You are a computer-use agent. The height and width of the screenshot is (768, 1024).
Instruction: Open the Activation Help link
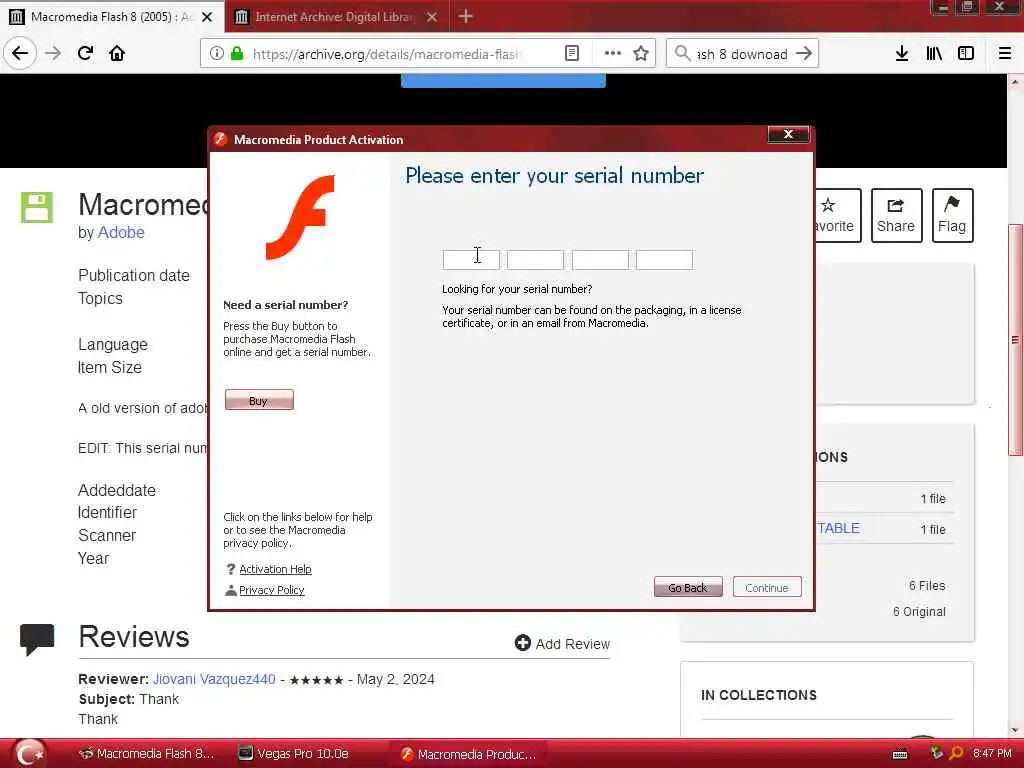(x=275, y=569)
